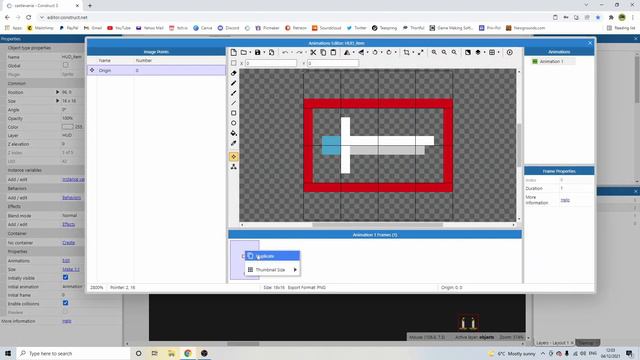Toggle the canvas background brightness icon
The width and height of the screenshot is (640, 360).
(468, 52)
